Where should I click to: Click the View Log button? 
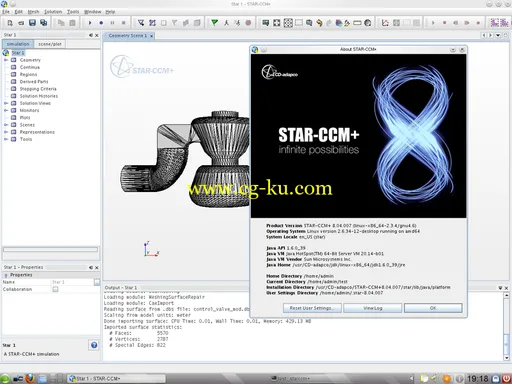point(372,308)
